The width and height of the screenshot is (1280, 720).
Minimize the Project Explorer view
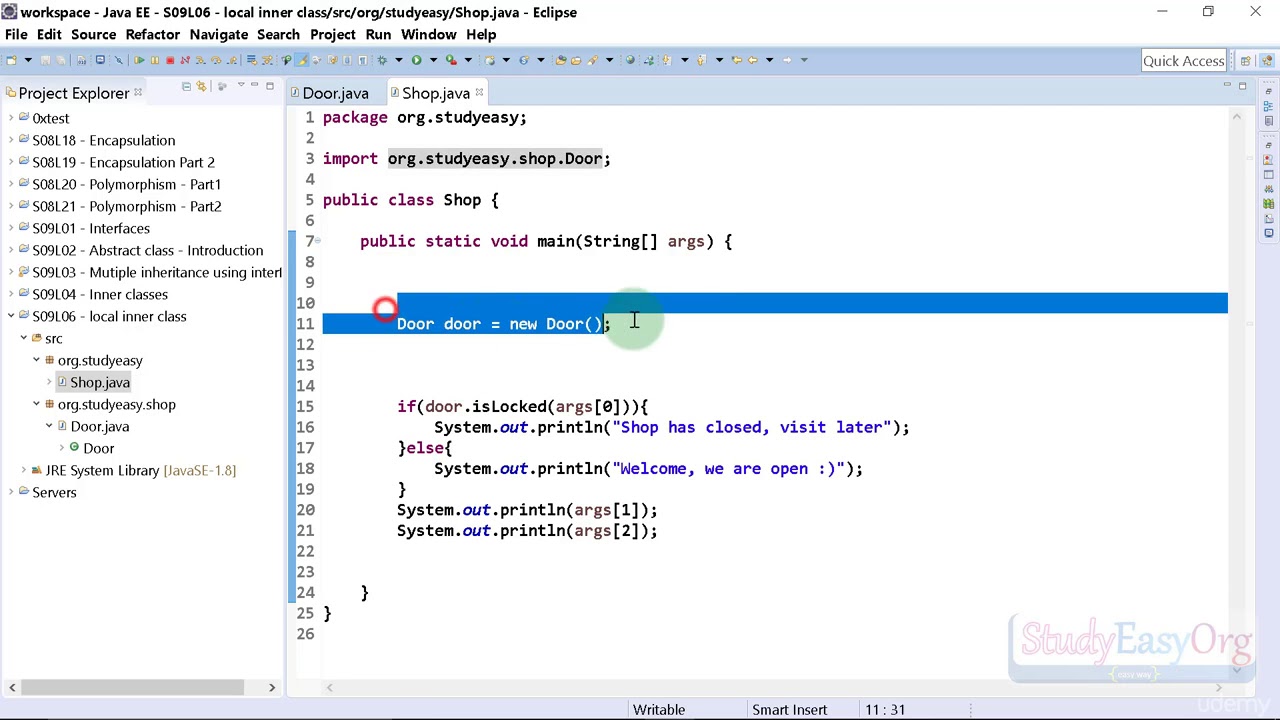pyautogui.click(x=254, y=84)
